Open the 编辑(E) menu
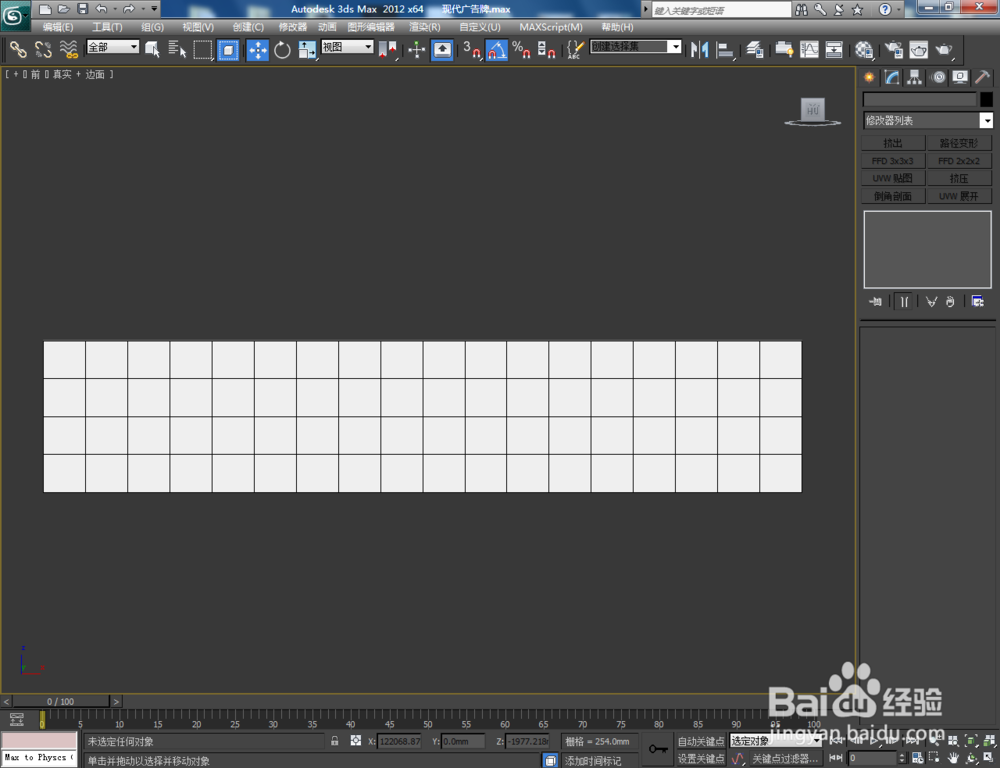This screenshot has height=768, width=1000. point(58,27)
